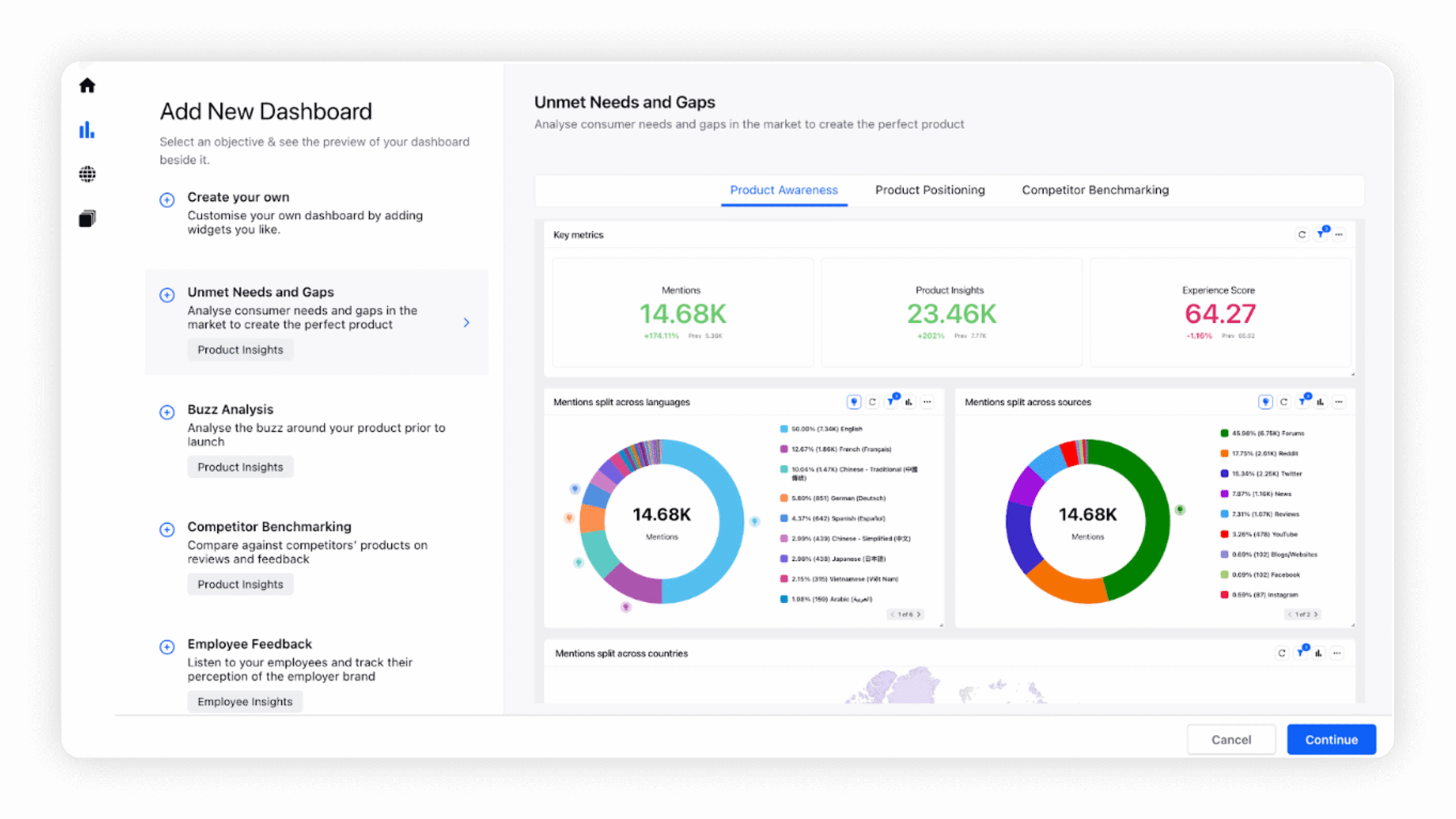This screenshot has height=819, width=1456.
Task: Click the Home icon in the sidebar
Action: point(87,85)
